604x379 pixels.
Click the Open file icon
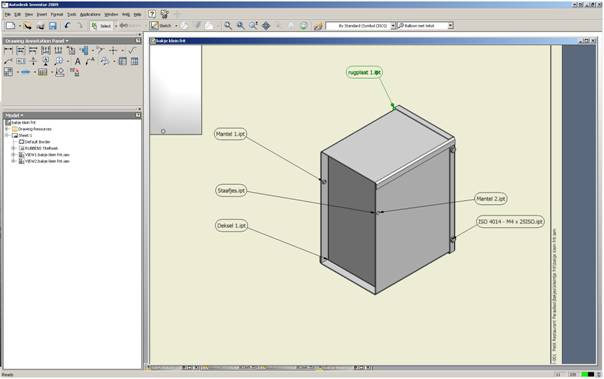point(27,26)
